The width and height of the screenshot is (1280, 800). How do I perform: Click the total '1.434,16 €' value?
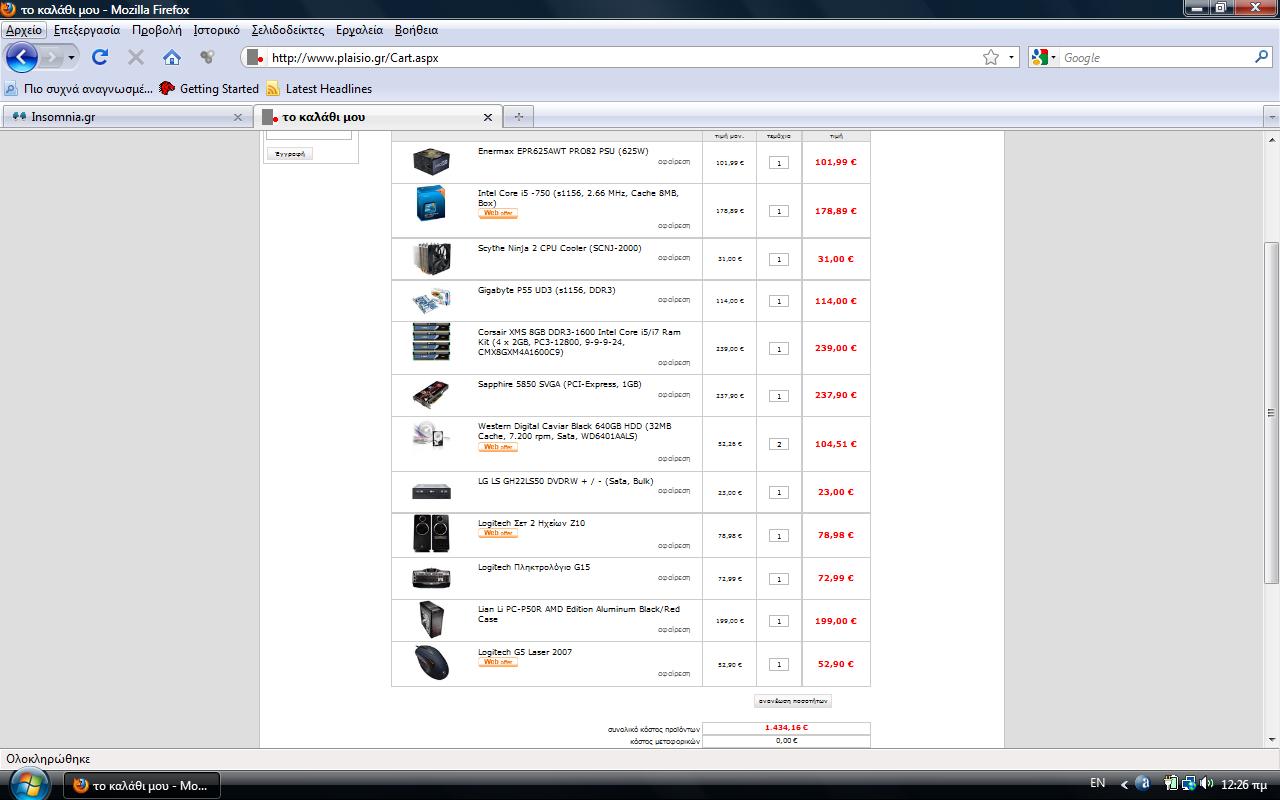point(786,728)
